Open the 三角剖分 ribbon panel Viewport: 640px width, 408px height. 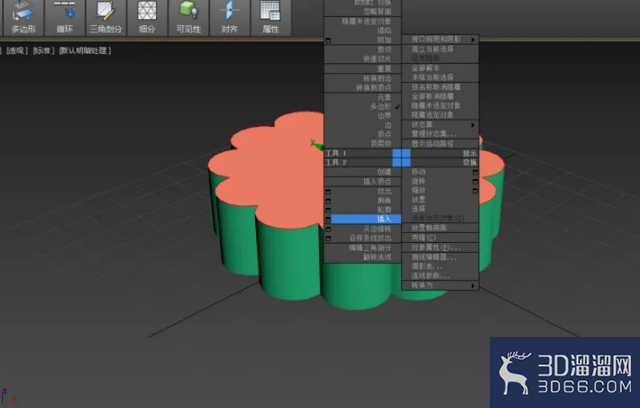[106, 18]
